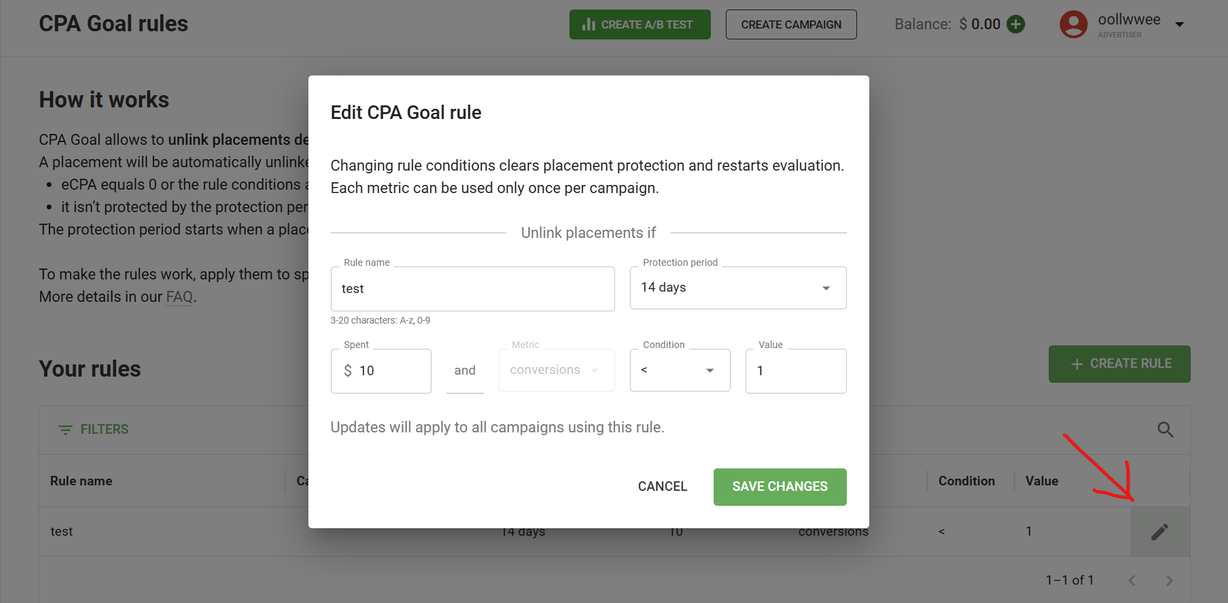Click the bar chart icon on CREATE A/B TEST
Image resolution: width=1228 pixels, height=603 pixels.
[589, 24]
